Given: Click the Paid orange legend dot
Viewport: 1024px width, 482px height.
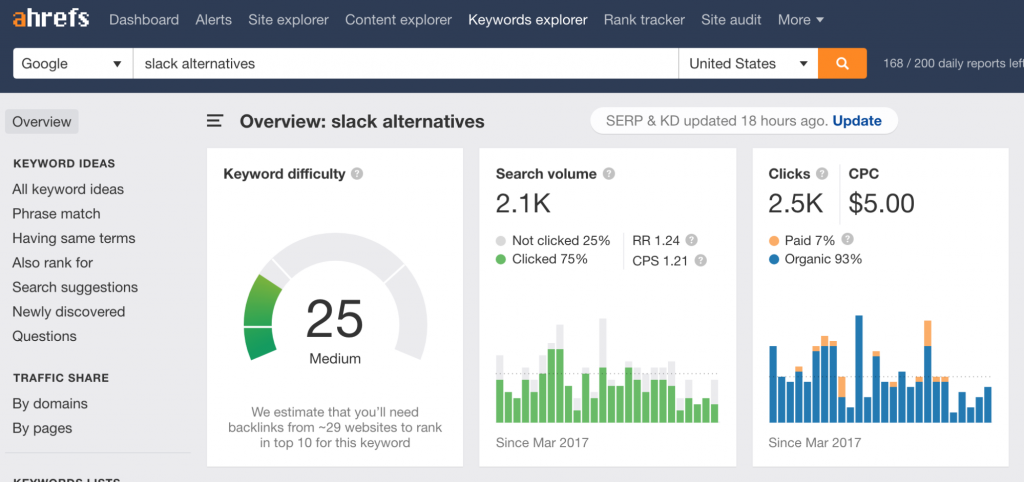Looking at the screenshot, I should pos(774,240).
